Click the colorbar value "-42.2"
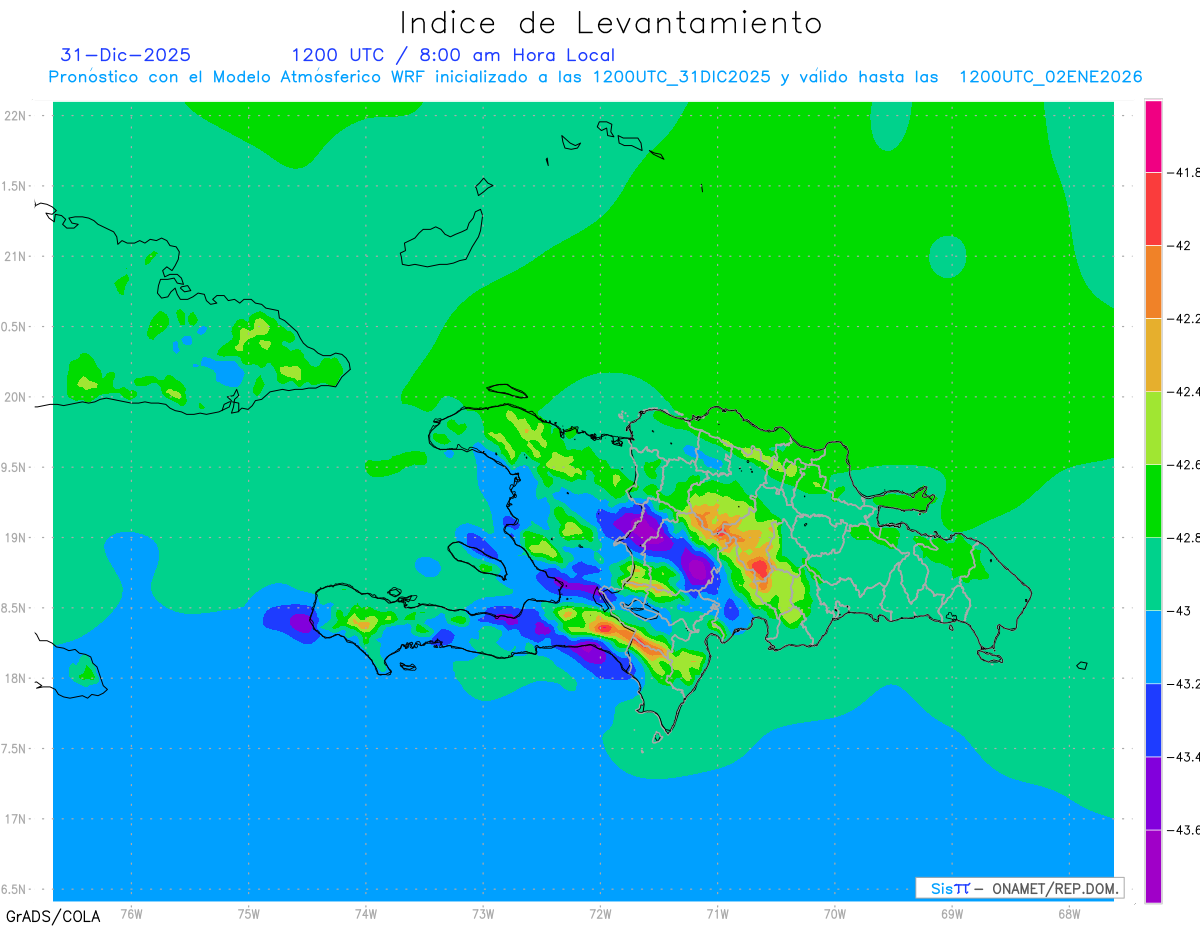The height and width of the screenshot is (927, 1200). pyautogui.click(x=1184, y=318)
